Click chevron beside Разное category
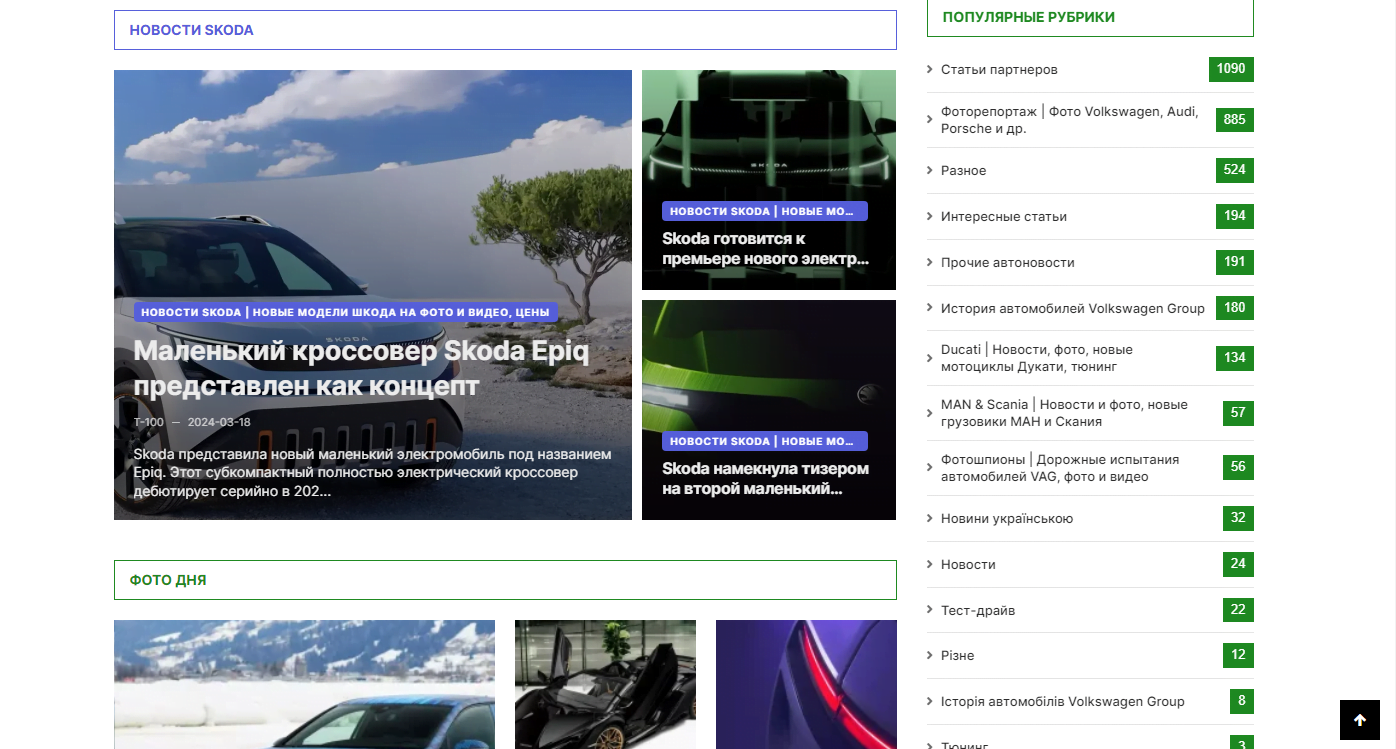The image size is (1396, 749). pyautogui.click(x=930, y=171)
